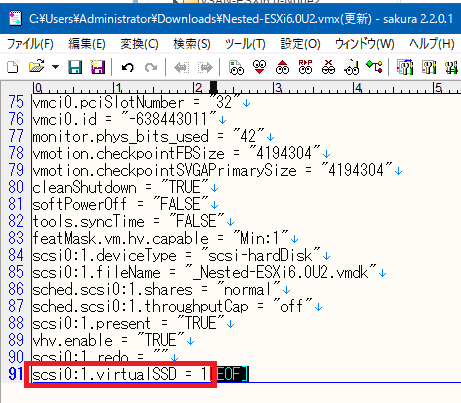461x403 pixels.
Task: Open the search binoculars icon
Action: [236, 67]
